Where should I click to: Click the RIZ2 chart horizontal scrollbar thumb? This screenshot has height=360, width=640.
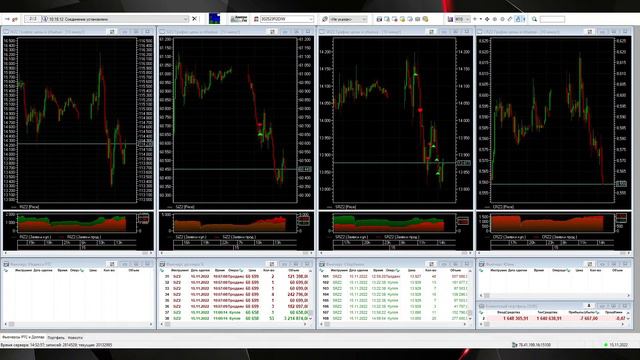(145, 253)
